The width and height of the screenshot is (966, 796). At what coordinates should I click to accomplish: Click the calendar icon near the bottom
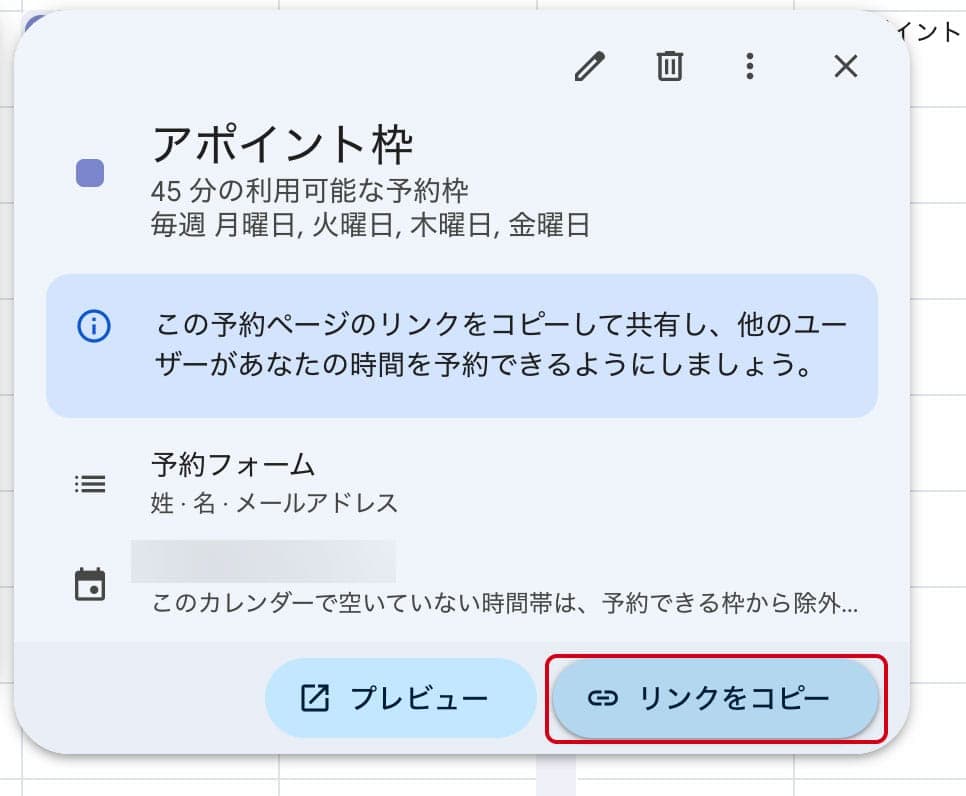[x=90, y=585]
